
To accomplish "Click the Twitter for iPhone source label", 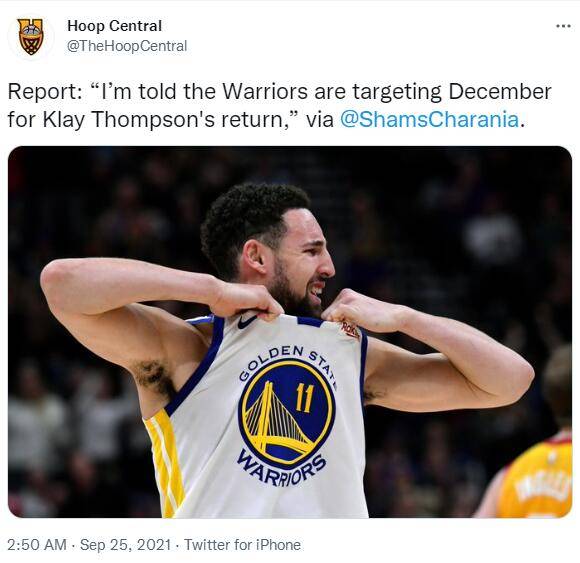I will pos(242,545).
